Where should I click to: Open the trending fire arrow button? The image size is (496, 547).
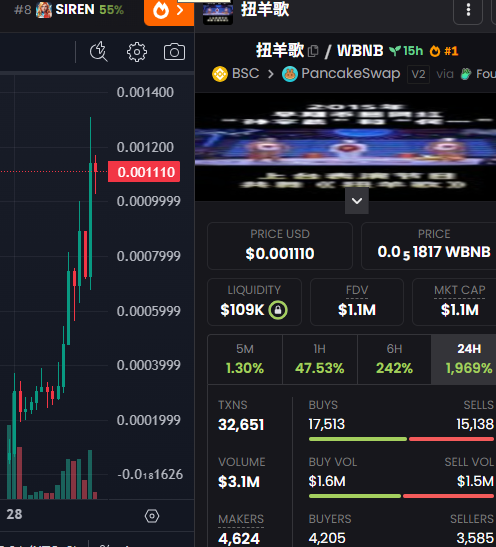point(169,11)
